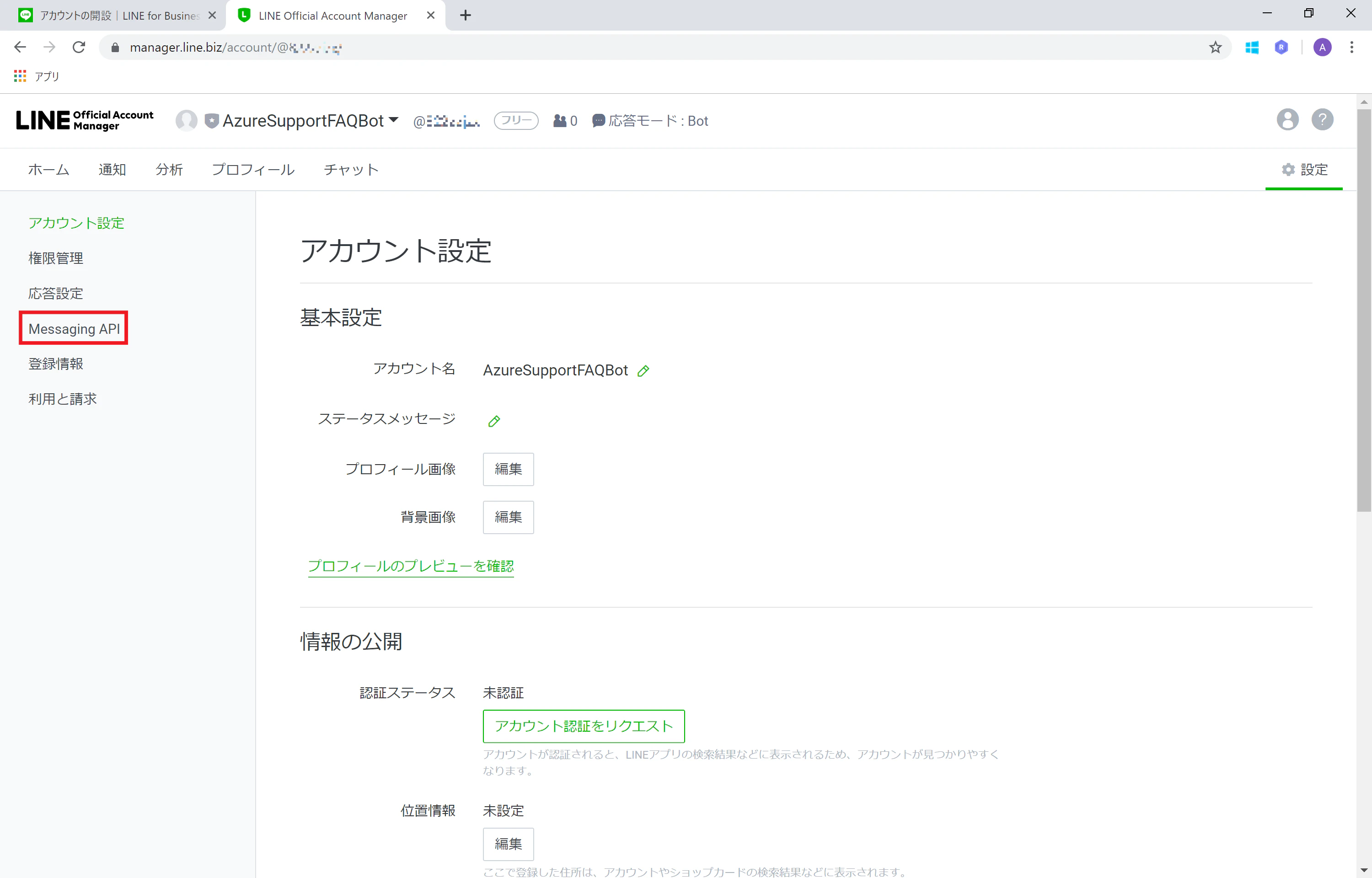1372x878 pixels.
Task: Click the Chrome profile avatar A
Action: click(1322, 47)
